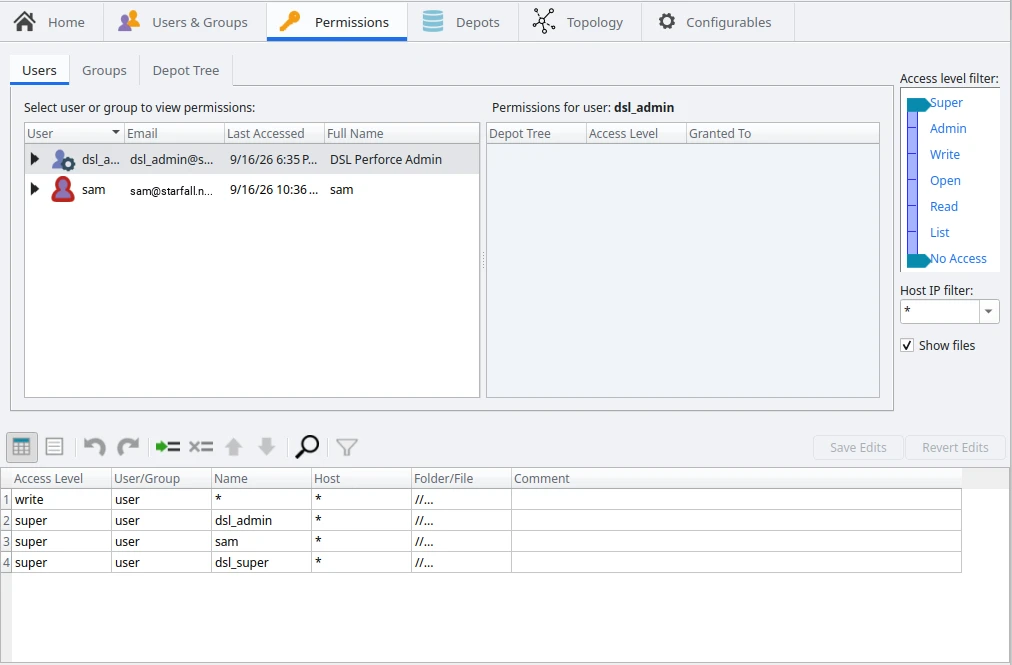The width and height of the screenshot is (1012, 665).
Task: Click the Revert Edits button
Action: coord(955,447)
